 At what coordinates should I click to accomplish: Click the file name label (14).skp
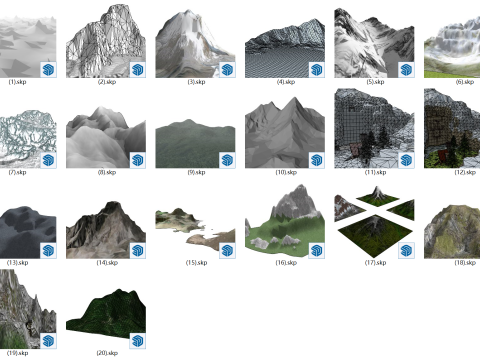(107, 263)
